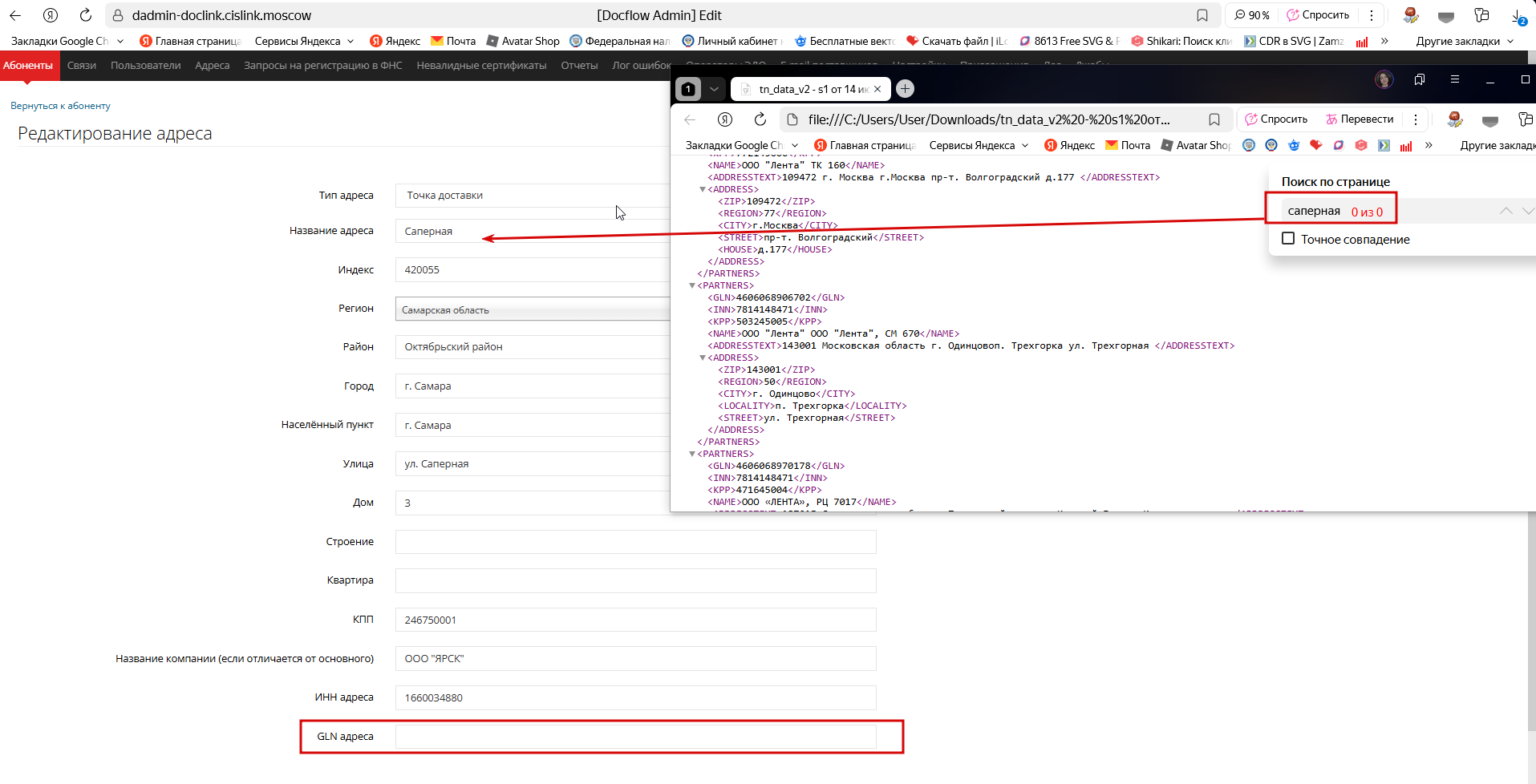Reload the dadmin-doclink page
The image size is (1536, 784).
point(85,15)
